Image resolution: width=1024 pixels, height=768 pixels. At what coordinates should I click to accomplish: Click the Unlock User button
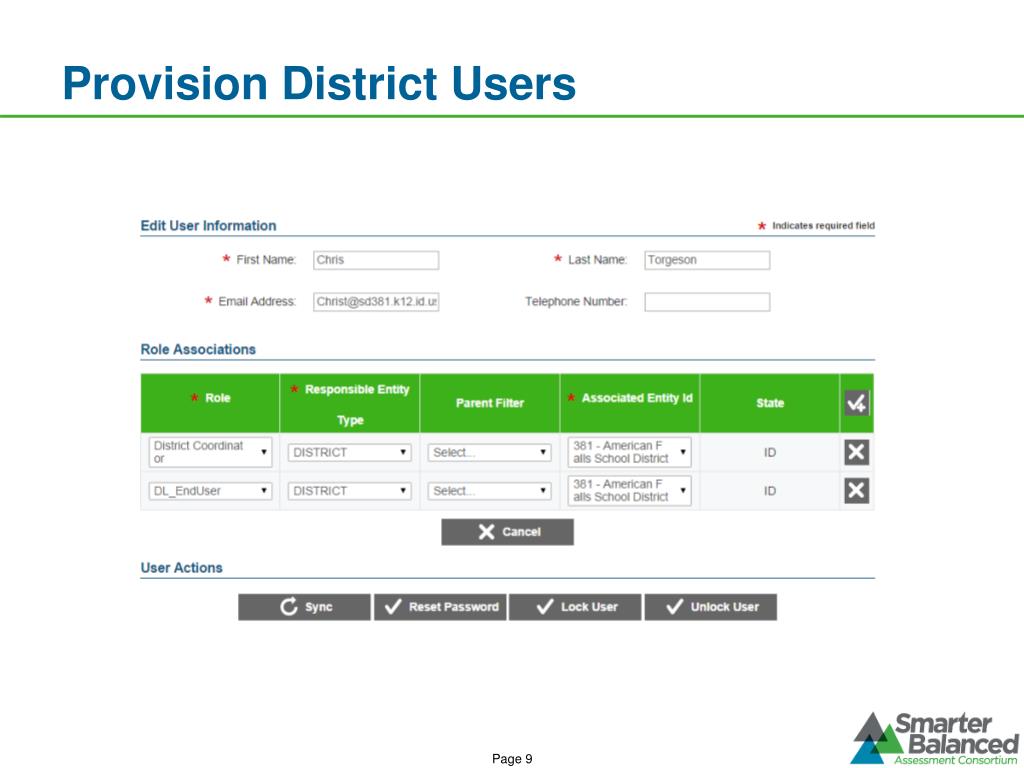(711, 607)
